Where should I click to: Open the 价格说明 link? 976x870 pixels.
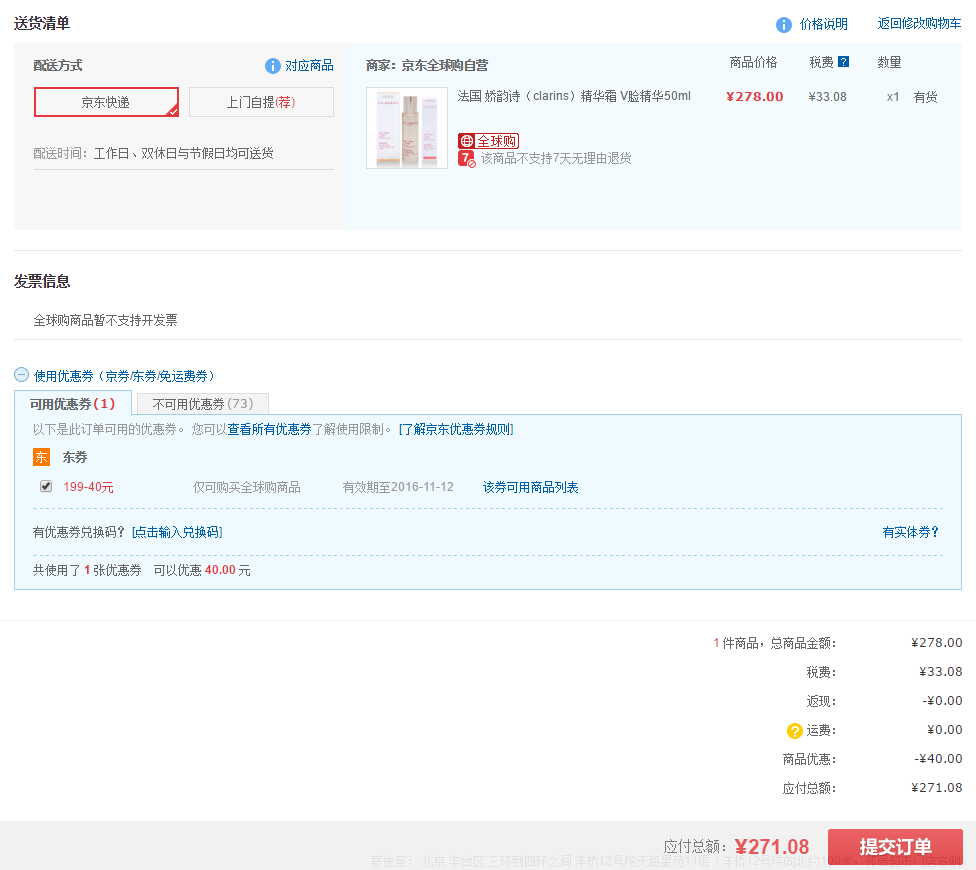click(824, 24)
